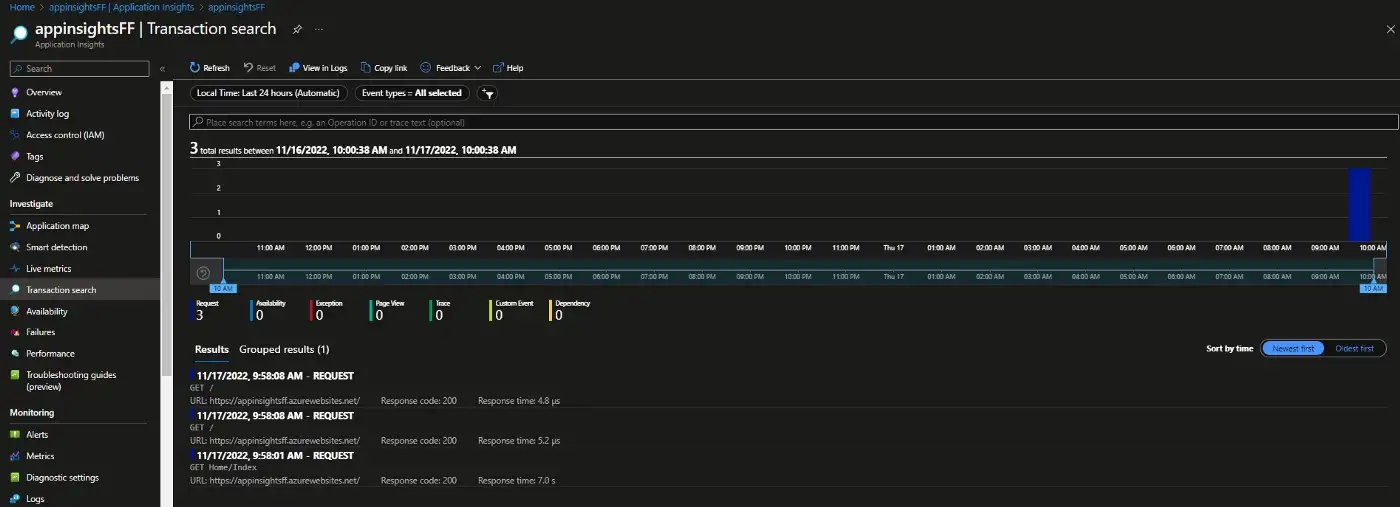
Task: Collapse the sidebar with double chevron
Action: [162, 69]
